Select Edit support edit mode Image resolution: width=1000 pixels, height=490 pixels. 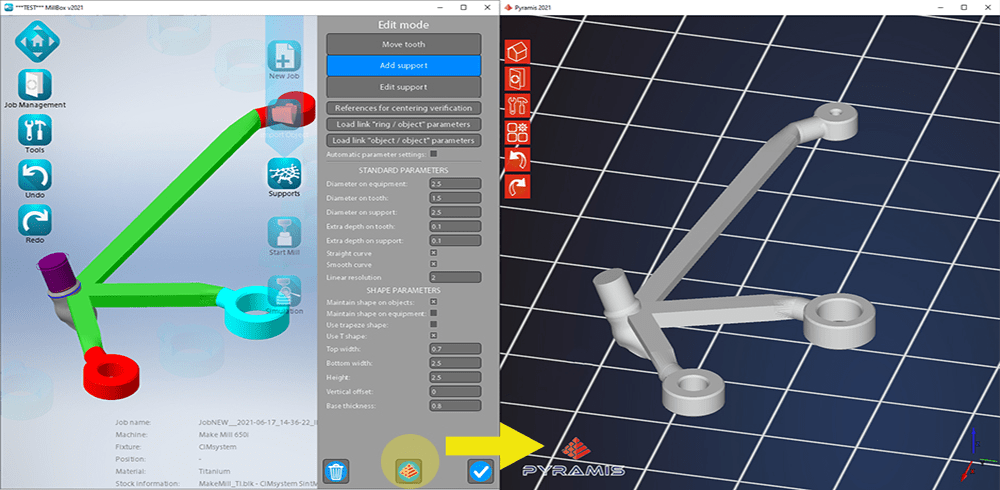click(x=404, y=87)
